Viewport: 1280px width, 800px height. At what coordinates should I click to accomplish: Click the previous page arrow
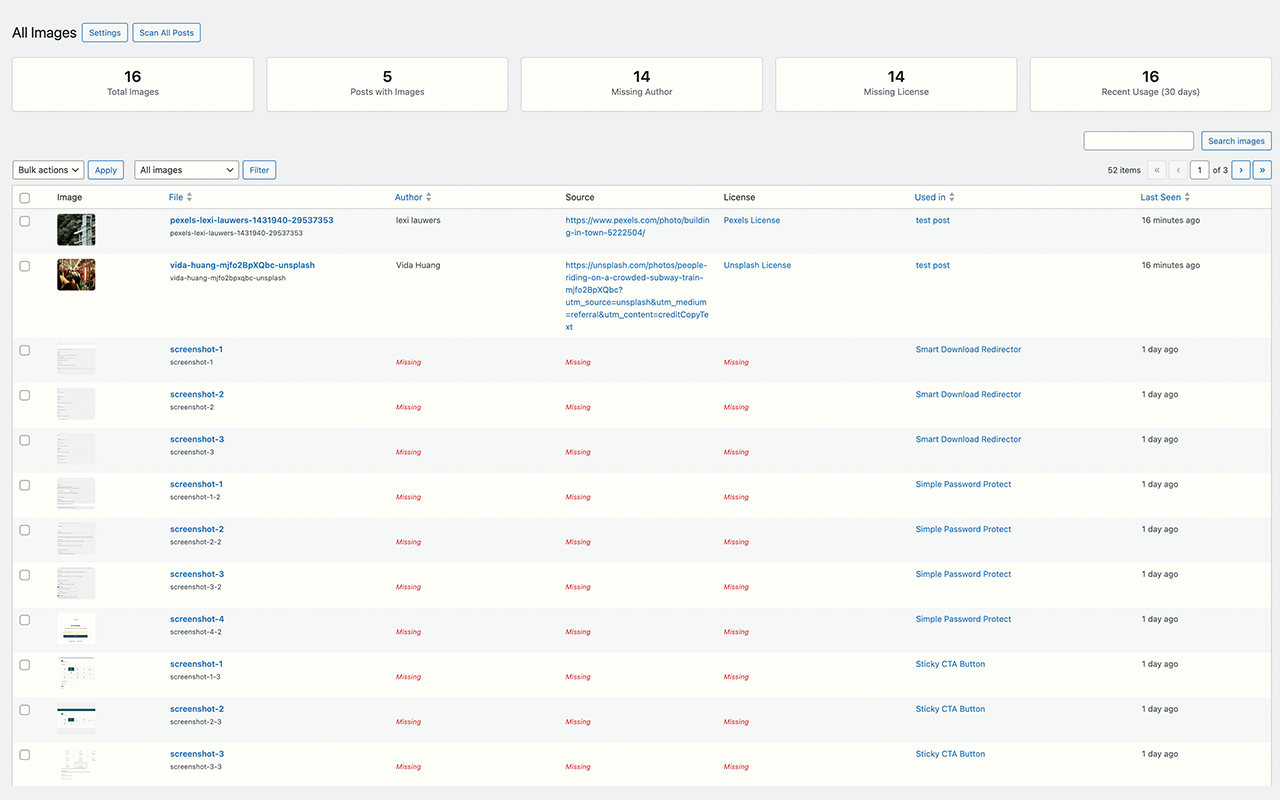(x=1177, y=170)
